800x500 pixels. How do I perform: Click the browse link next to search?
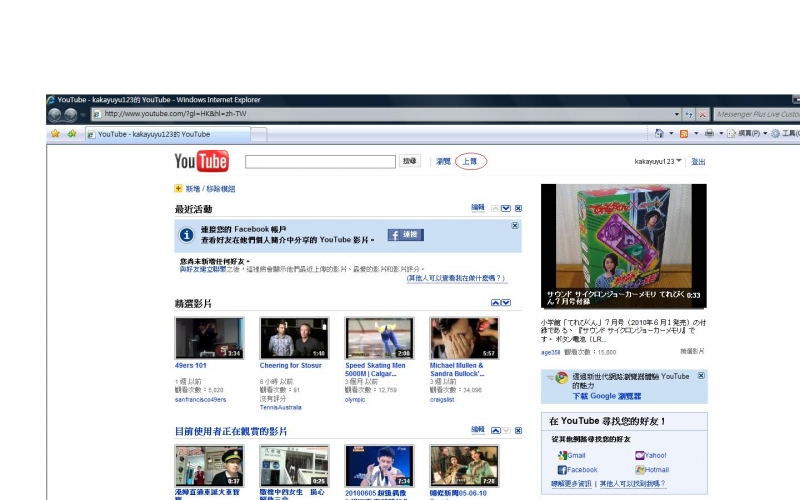(443, 161)
